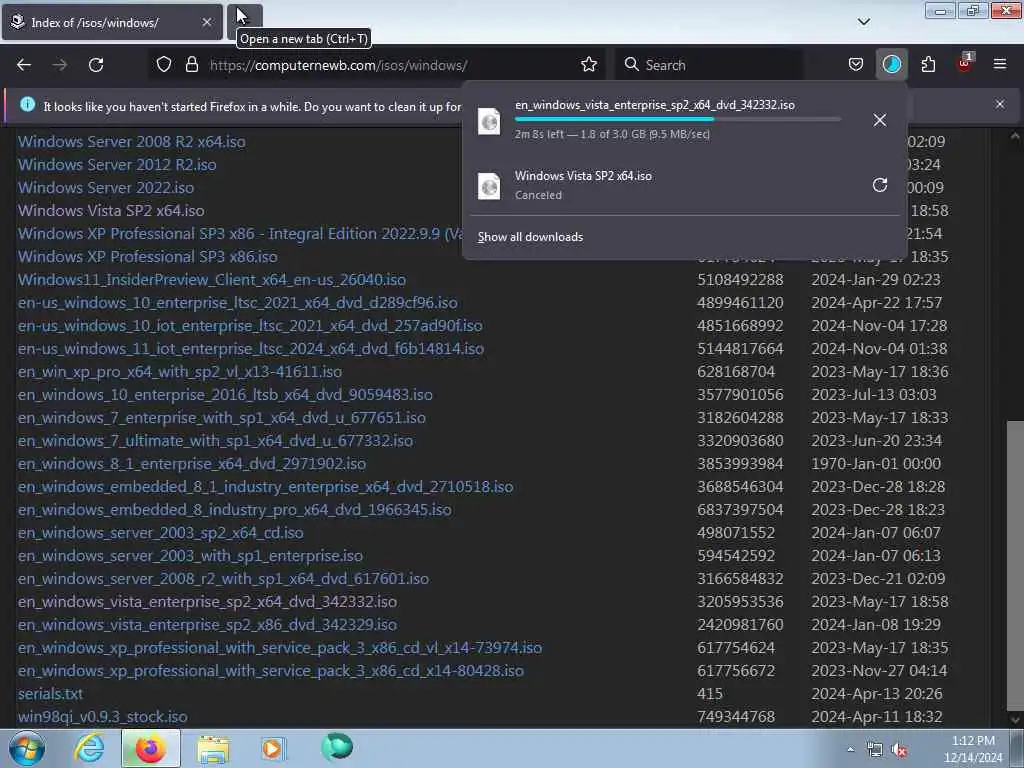Image resolution: width=1024 pixels, height=768 pixels.
Task: Open en_windows_7_ultimate_with_sp1 link
Action: click(216, 441)
